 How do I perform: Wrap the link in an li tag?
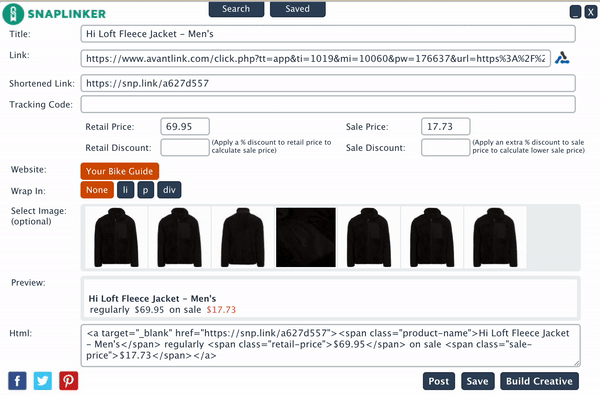(126, 190)
